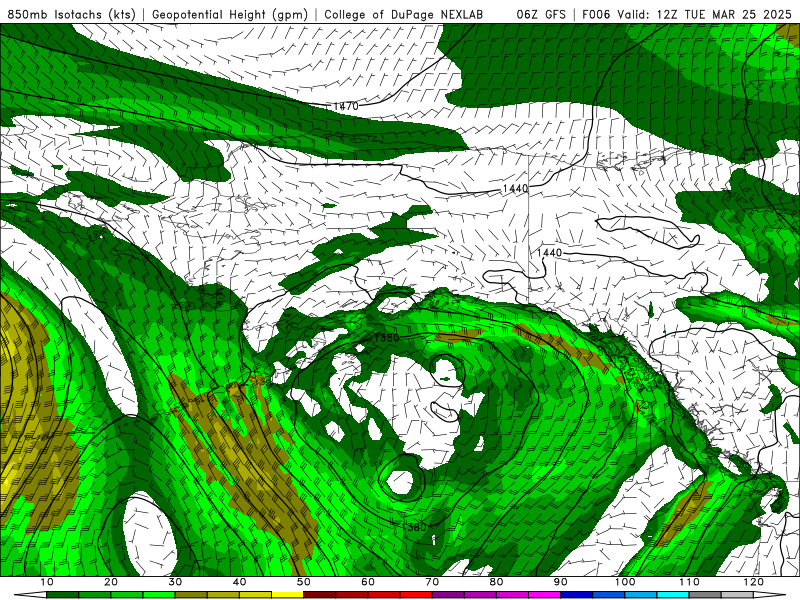Click the color bar value 10
The width and height of the screenshot is (800, 600).
point(46,582)
